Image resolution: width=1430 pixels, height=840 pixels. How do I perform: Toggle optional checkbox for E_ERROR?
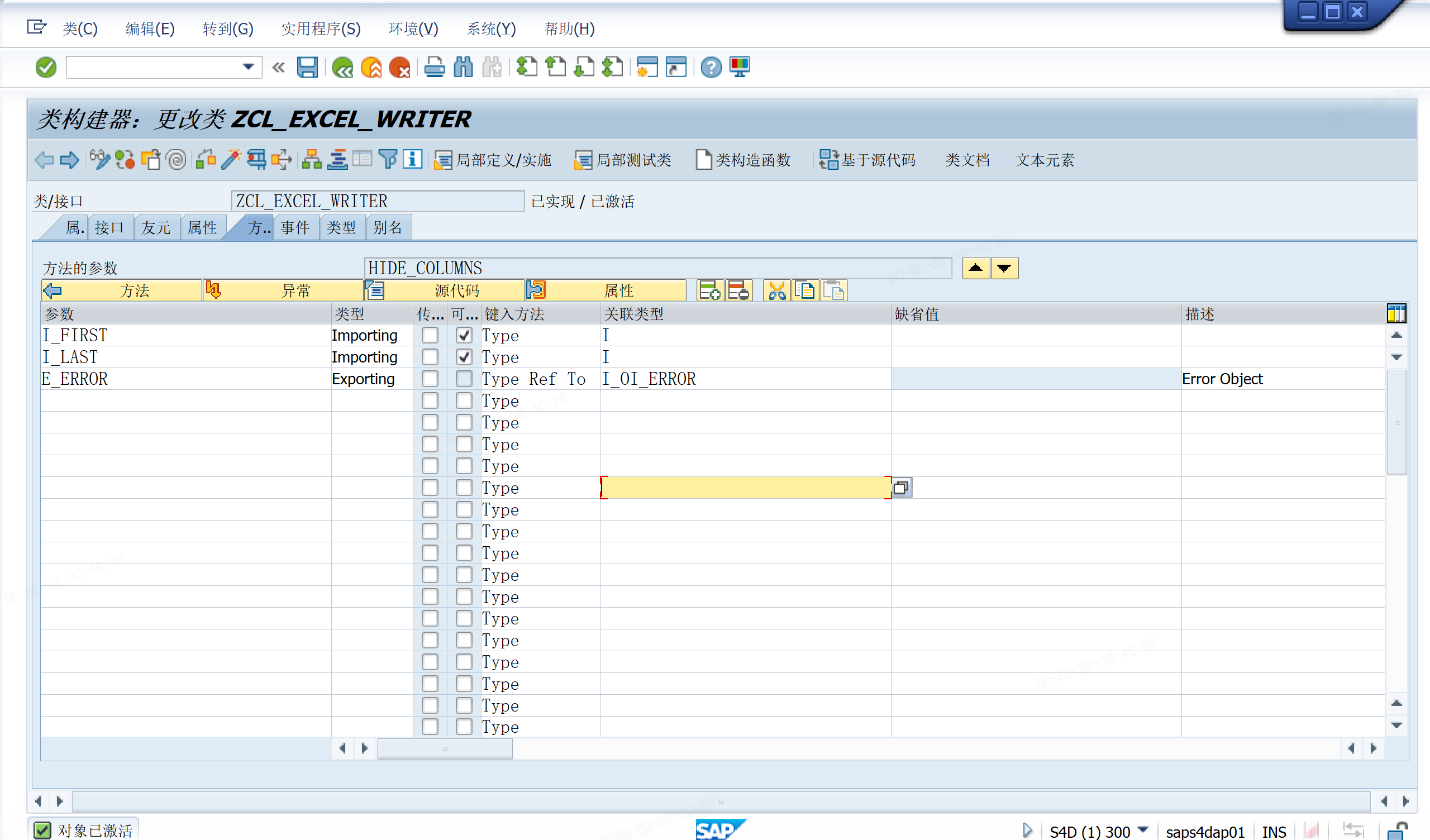(464, 379)
